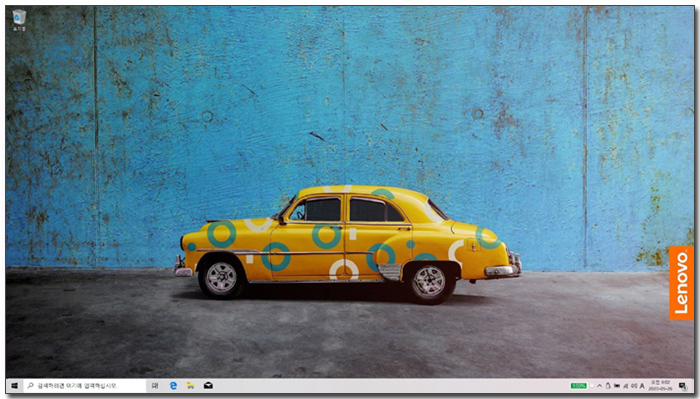Open the Mail app from the taskbar
Screen dimensions: 700x399
208,385
